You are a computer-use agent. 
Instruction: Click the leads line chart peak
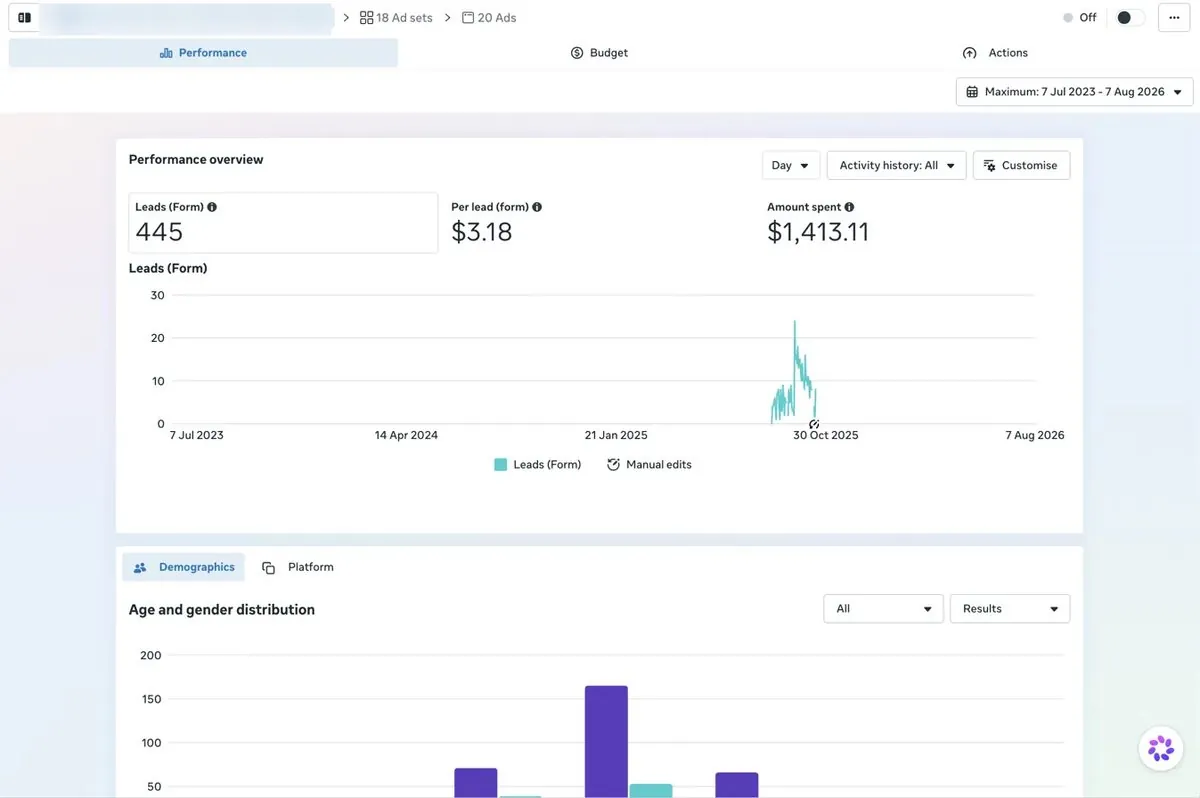pyautogui.click(x=795, y=322)
